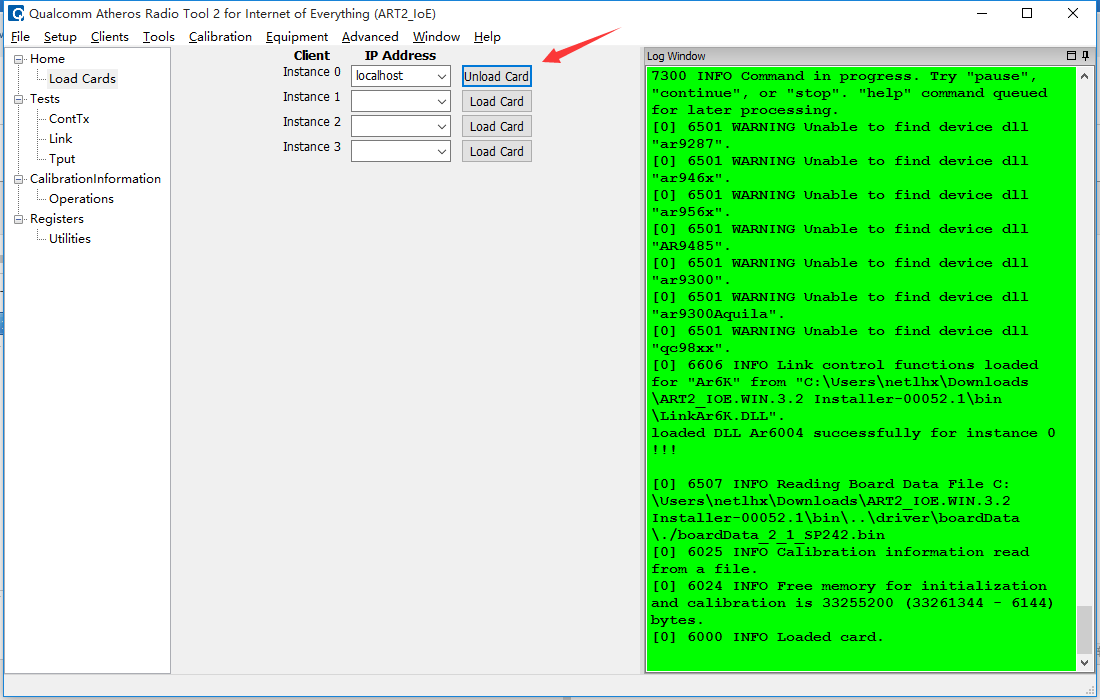Click the log scrollbar down arrow
1100x700 pixels.
coord(1085,662)
